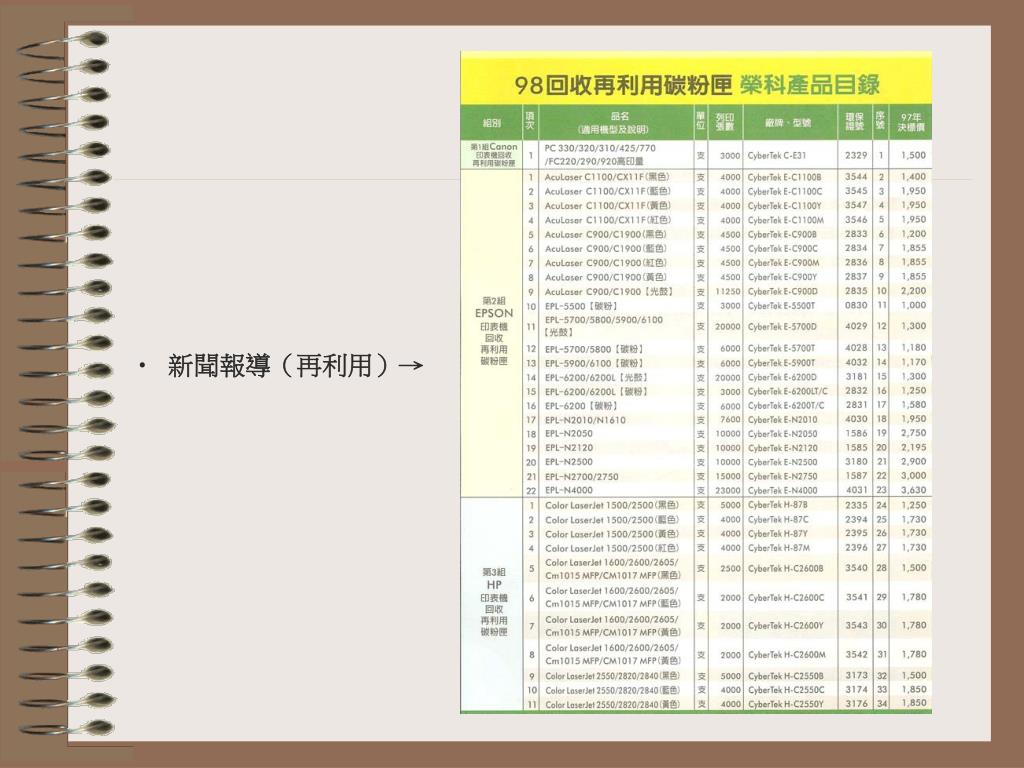
Task: Select model cell CyberTek E-5700D
Action: 782,327
